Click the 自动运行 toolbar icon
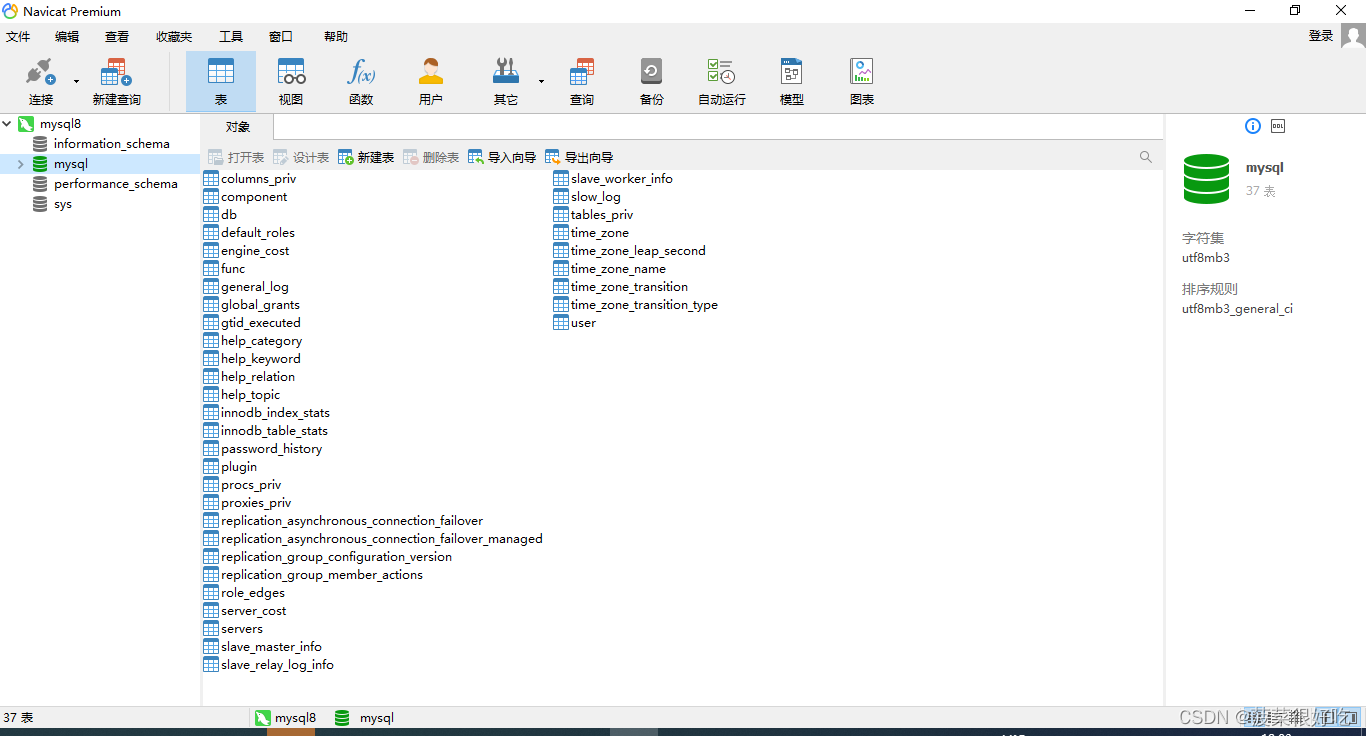The image size is (1366, 736). 721,72
